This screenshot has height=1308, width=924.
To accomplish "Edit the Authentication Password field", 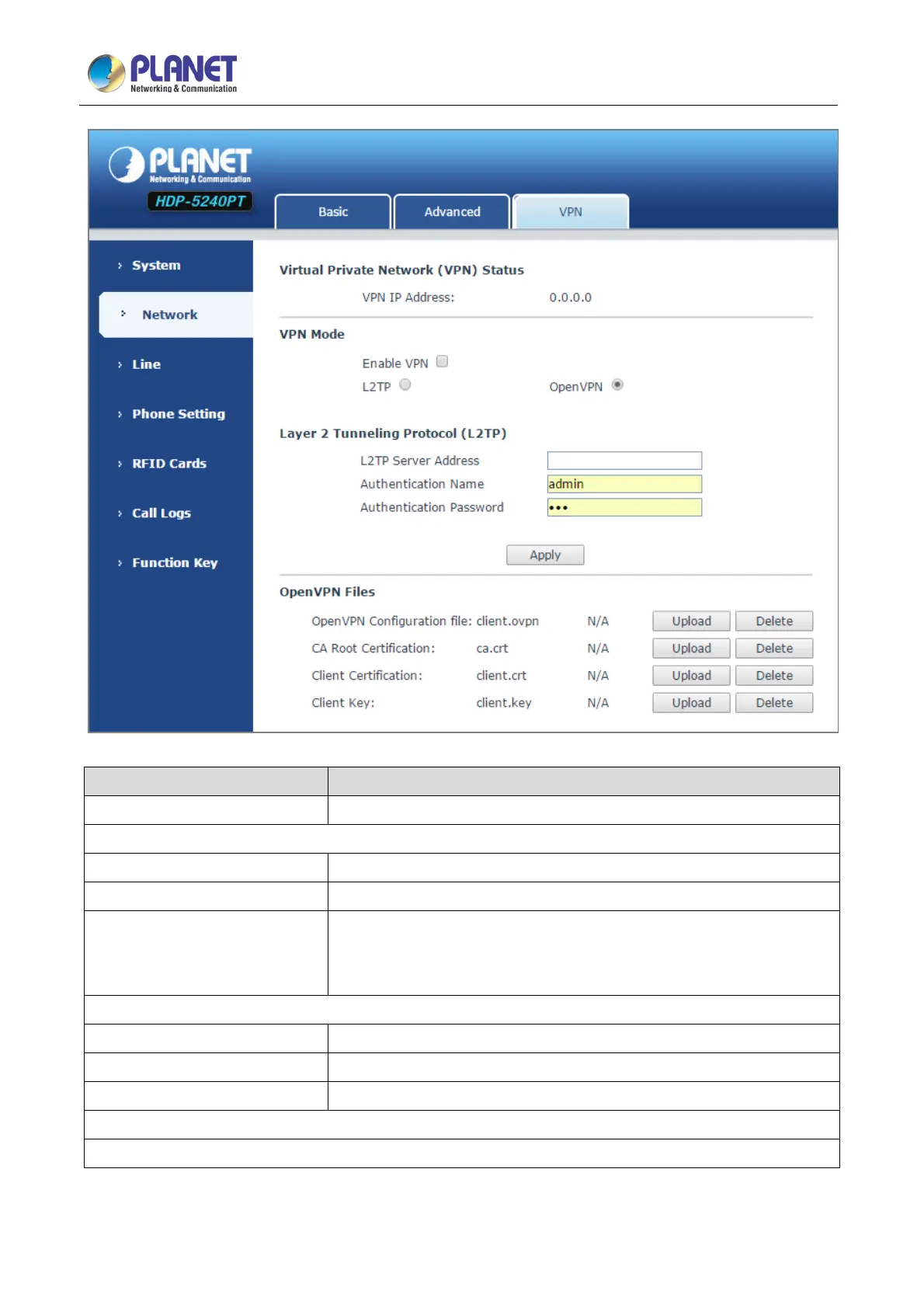I will [x=624, y=507].
